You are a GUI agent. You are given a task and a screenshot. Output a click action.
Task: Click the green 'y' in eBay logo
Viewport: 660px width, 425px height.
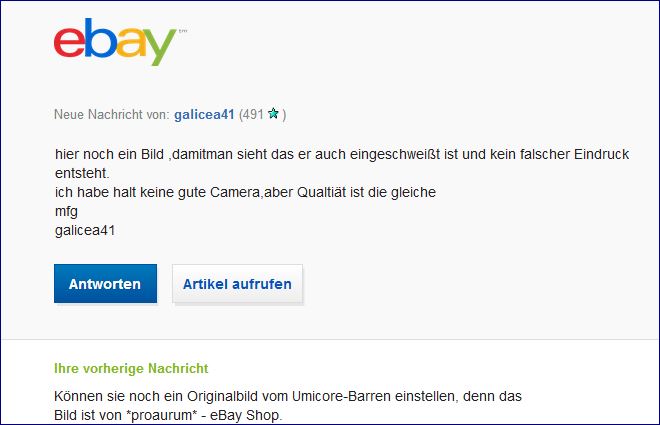pos(162,47)
